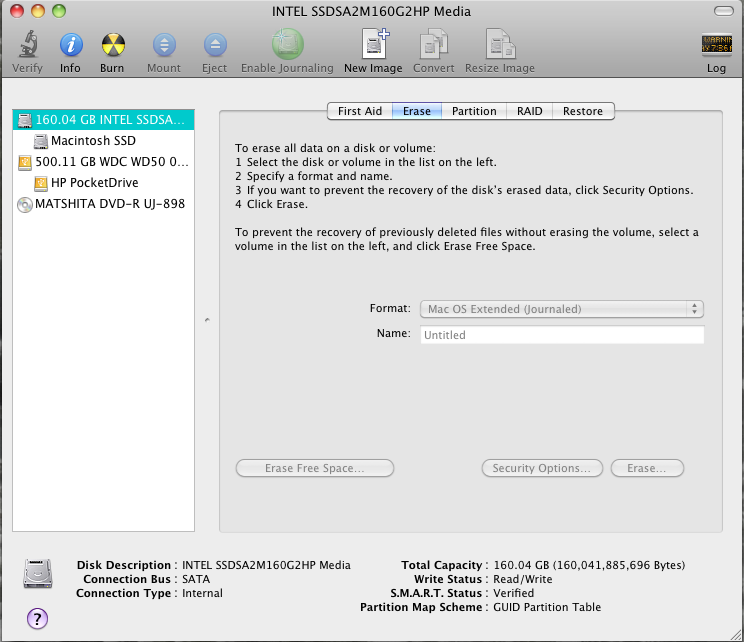Click the Connection Type Internal value
744x642 pixels.
202,593
